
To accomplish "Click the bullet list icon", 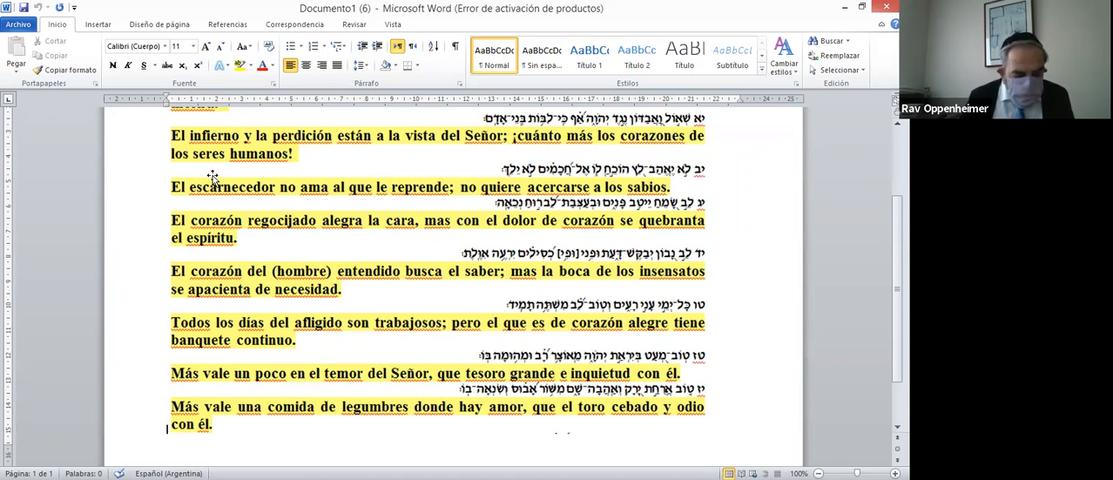I will pos(290,46).
